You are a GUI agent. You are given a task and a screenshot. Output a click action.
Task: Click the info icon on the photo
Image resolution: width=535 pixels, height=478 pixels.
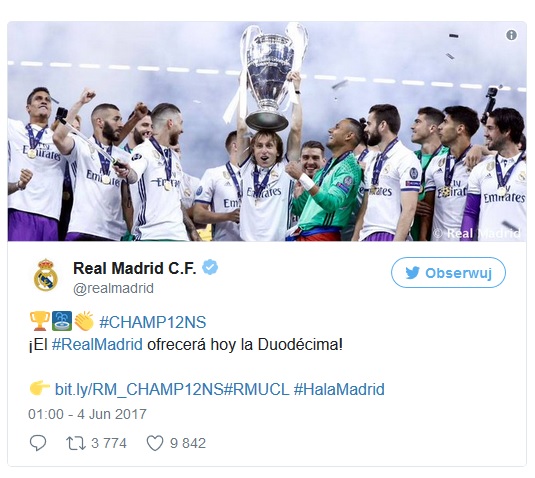click(x=511, y=35)
